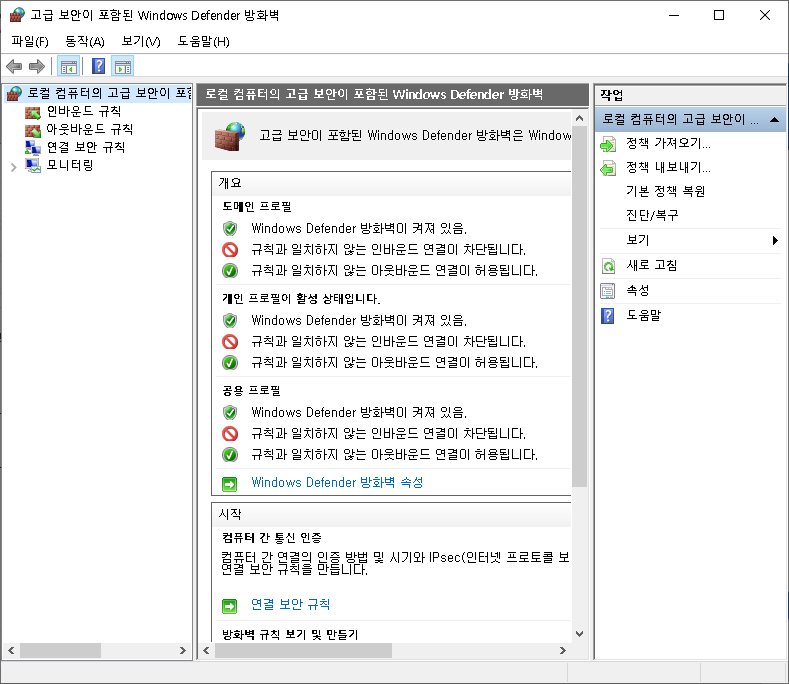Click the green arrow icon beside 연결 보안 규칙 link

tap(229, 606)
